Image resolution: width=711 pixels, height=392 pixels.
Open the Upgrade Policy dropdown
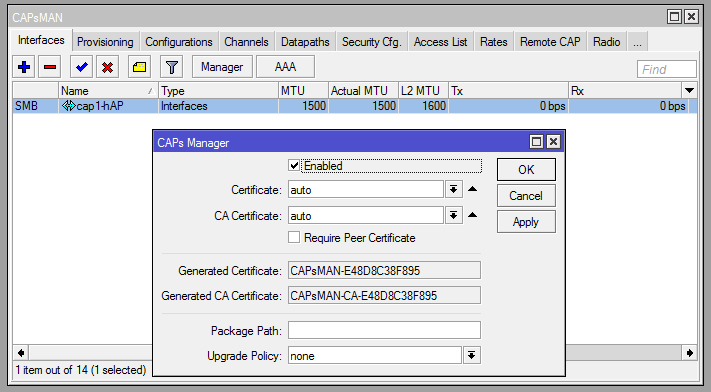(x=472, y=356)
